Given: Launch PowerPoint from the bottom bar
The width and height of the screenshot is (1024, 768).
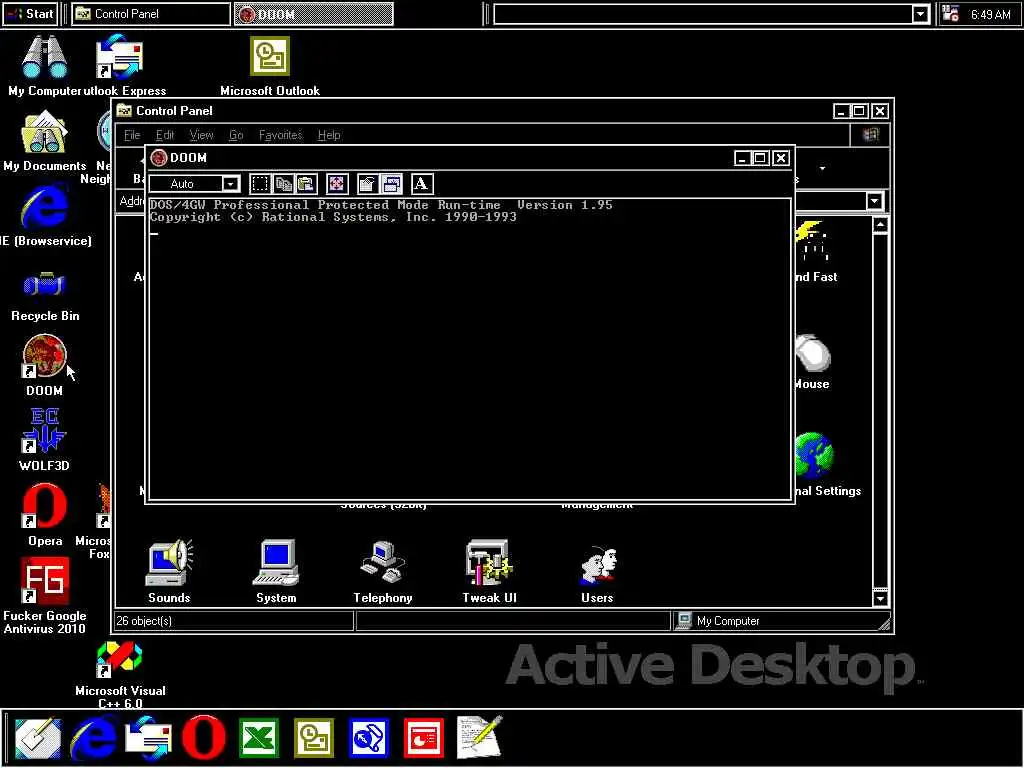Looking at the screenshot, I should [x=424, y=738].
